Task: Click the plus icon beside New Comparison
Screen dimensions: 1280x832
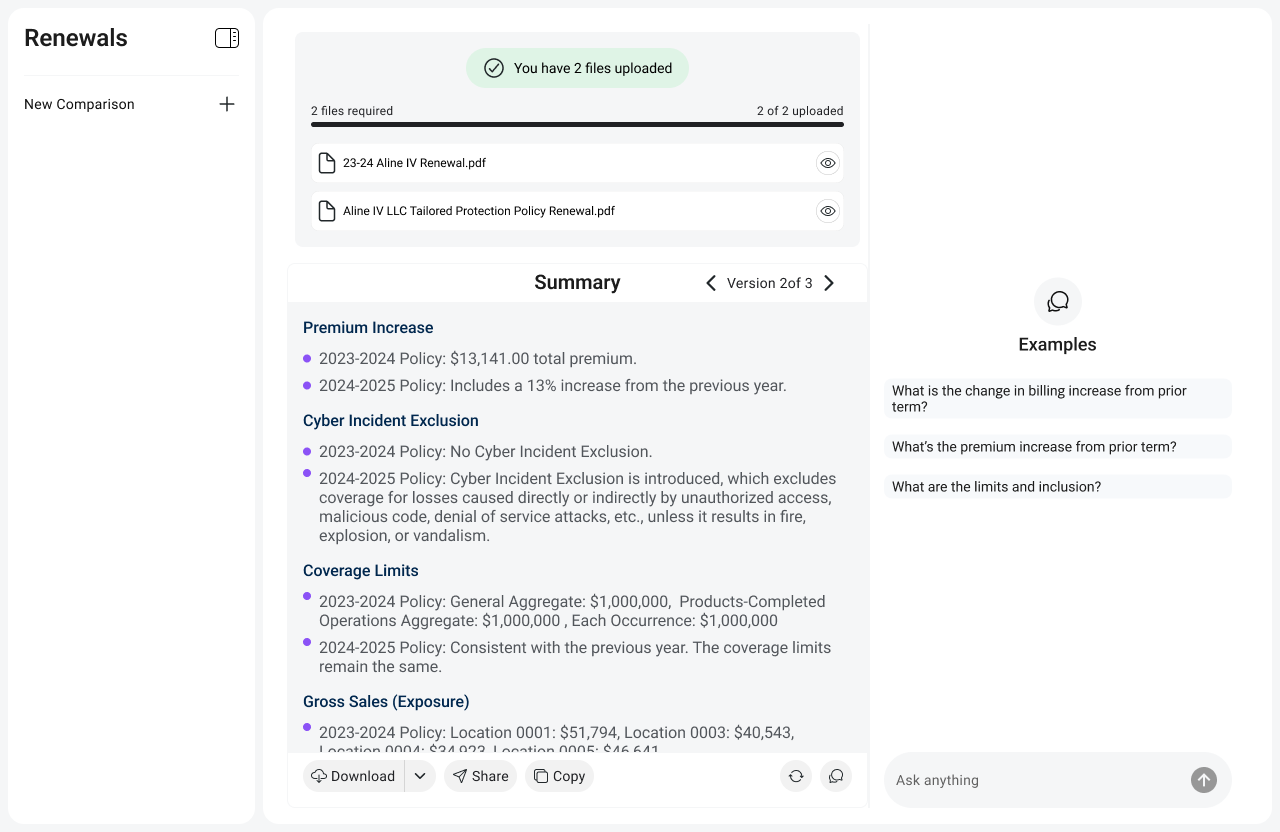Action: point(227,104)
